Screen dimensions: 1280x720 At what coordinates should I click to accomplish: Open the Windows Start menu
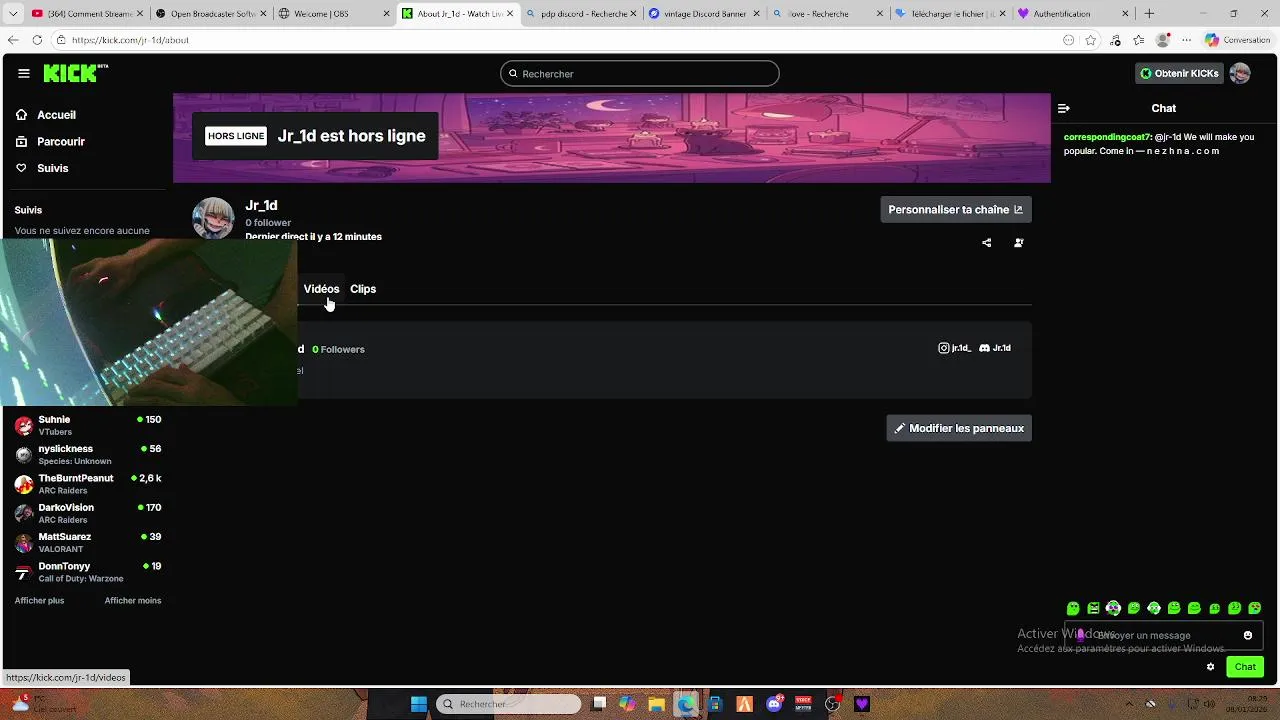click(x=419, y=704)
